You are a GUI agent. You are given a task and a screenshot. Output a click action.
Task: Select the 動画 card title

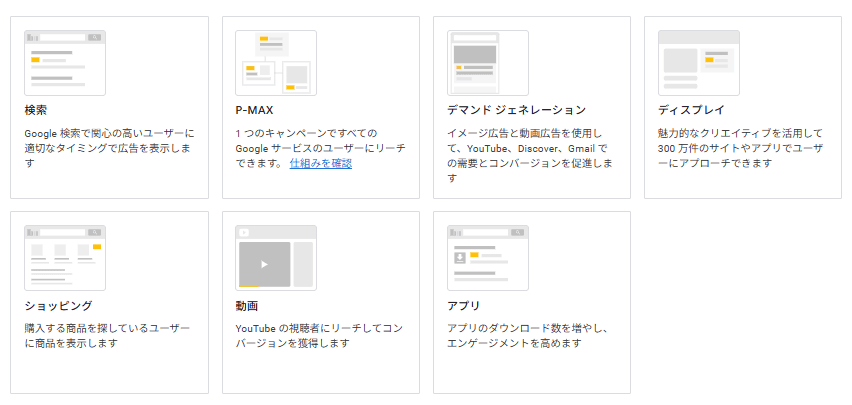pyautogui.click(x=247, y=306)
